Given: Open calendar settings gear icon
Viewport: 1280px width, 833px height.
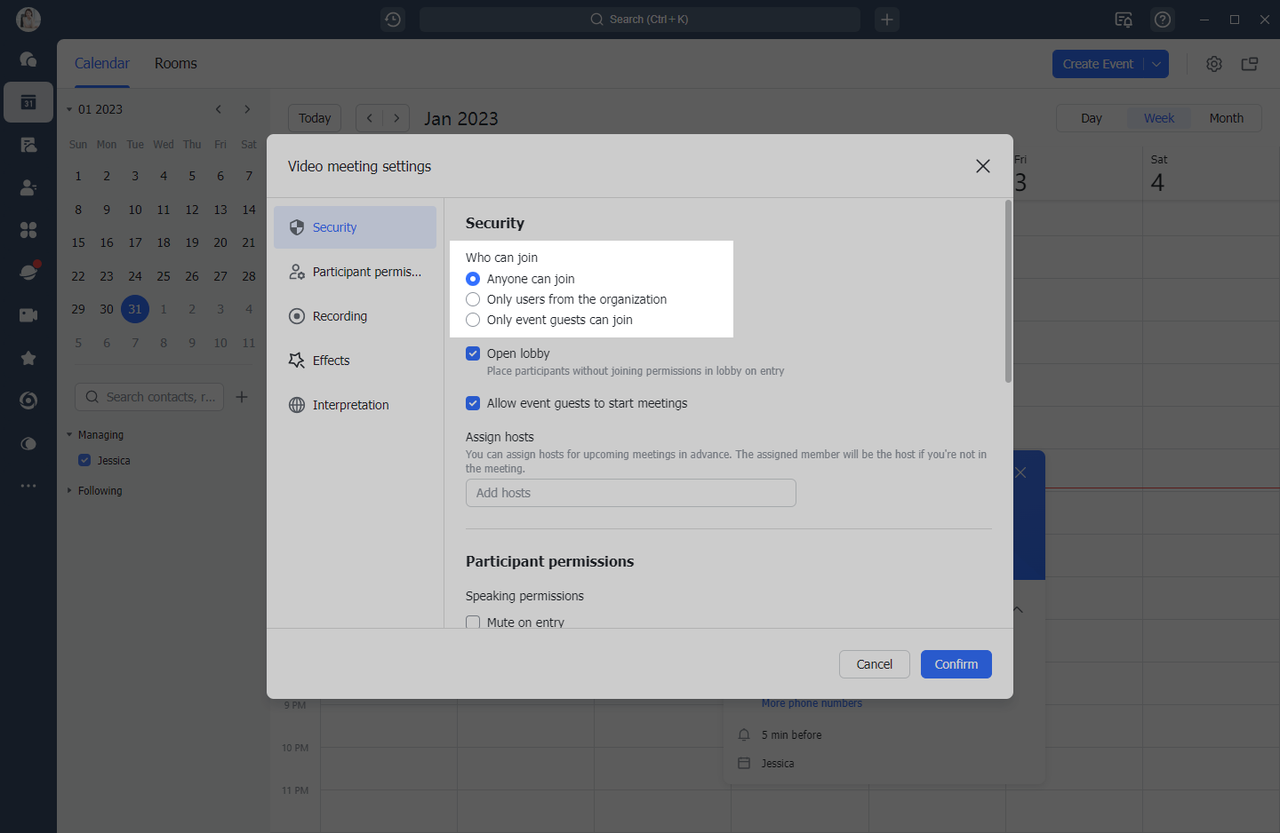Looking at the screenshot, I should [1214, 64].
